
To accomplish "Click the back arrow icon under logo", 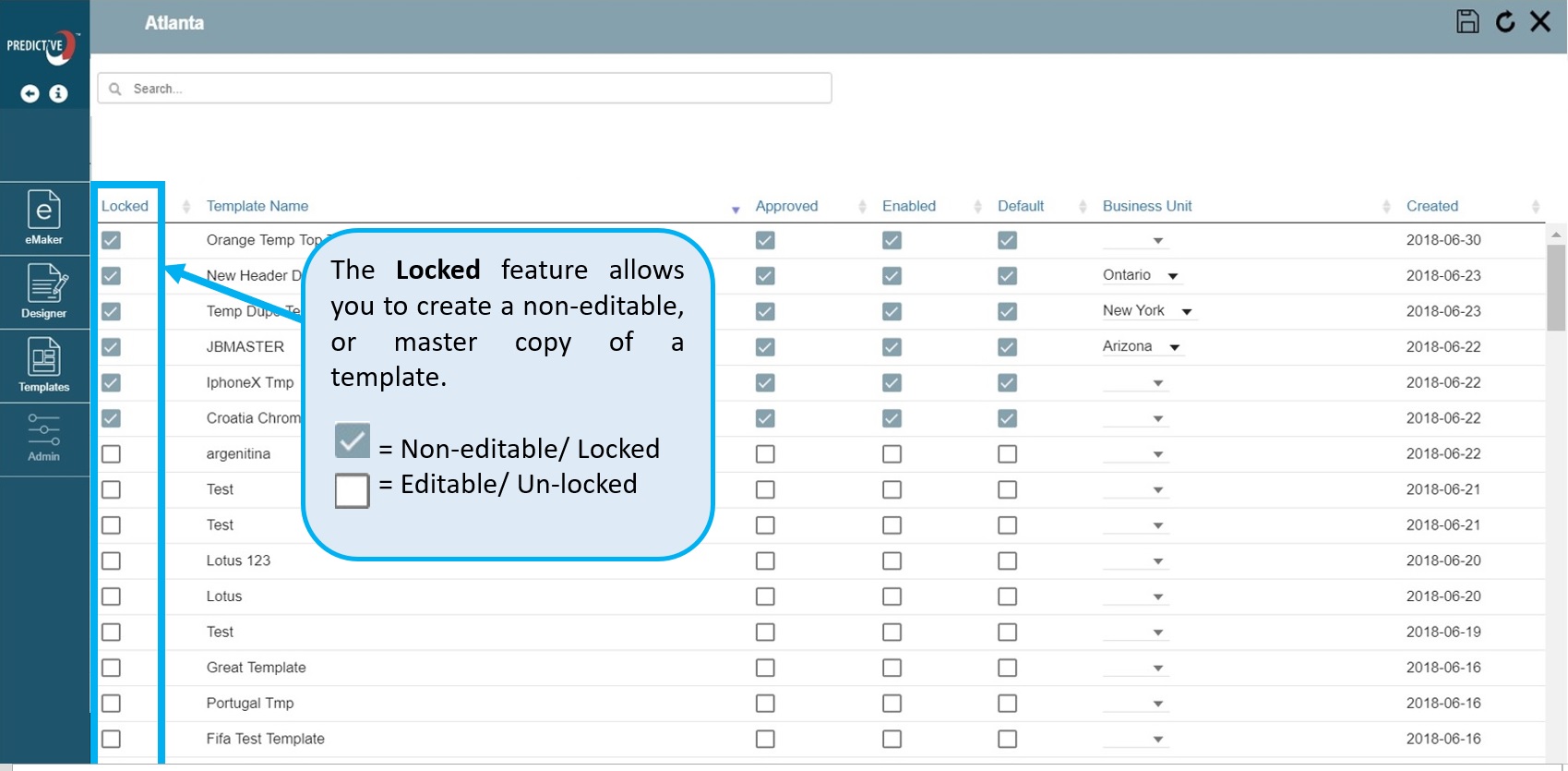I will [30, 93].
